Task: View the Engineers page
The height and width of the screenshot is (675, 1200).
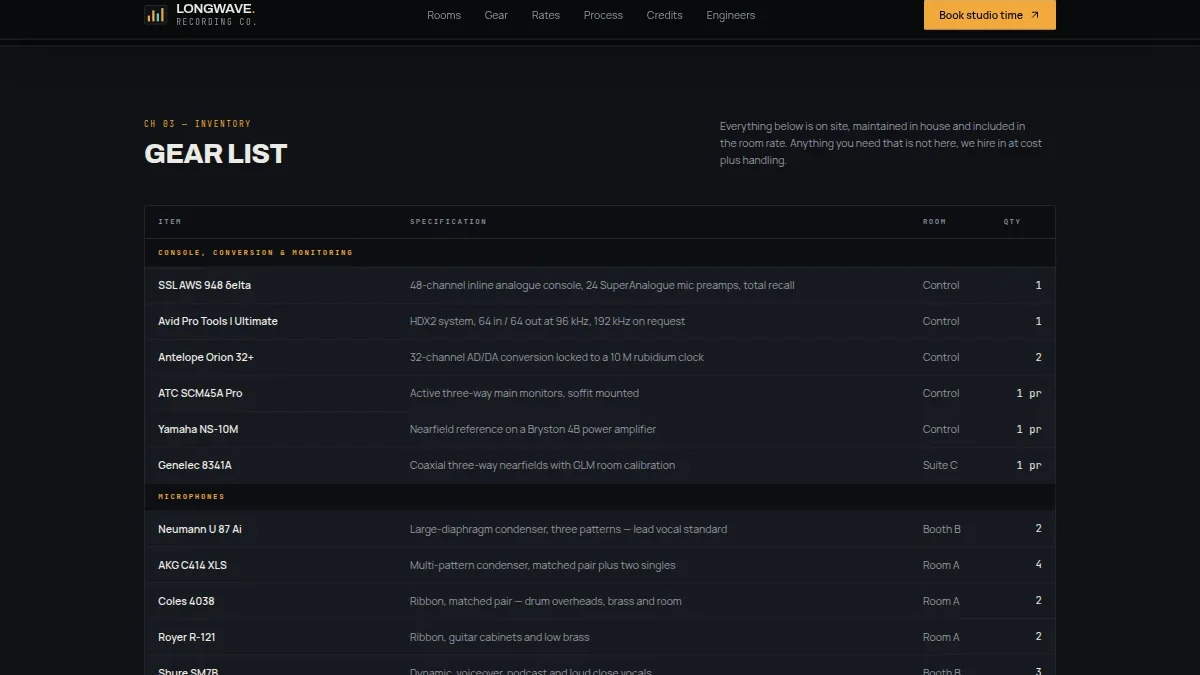Action: click(731, 15)
